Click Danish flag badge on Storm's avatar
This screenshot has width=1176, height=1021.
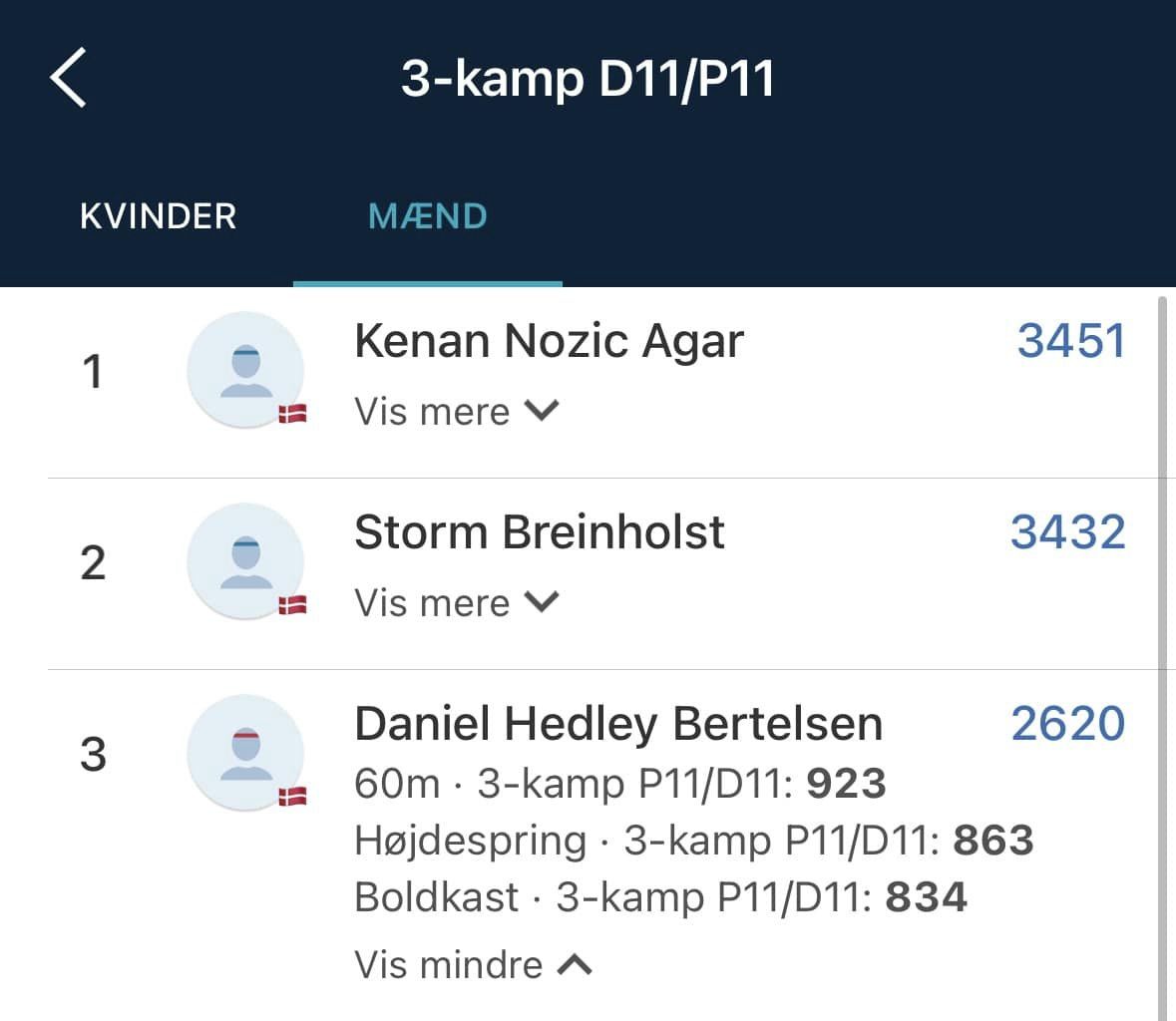tap(292, 605)
